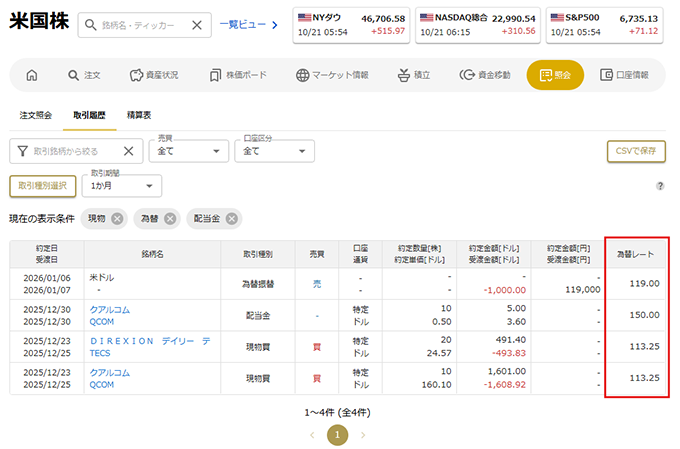Click the 取引種別選択 button
The width and height of the screenshot is (680, 449).
click(x=41, y=186)
